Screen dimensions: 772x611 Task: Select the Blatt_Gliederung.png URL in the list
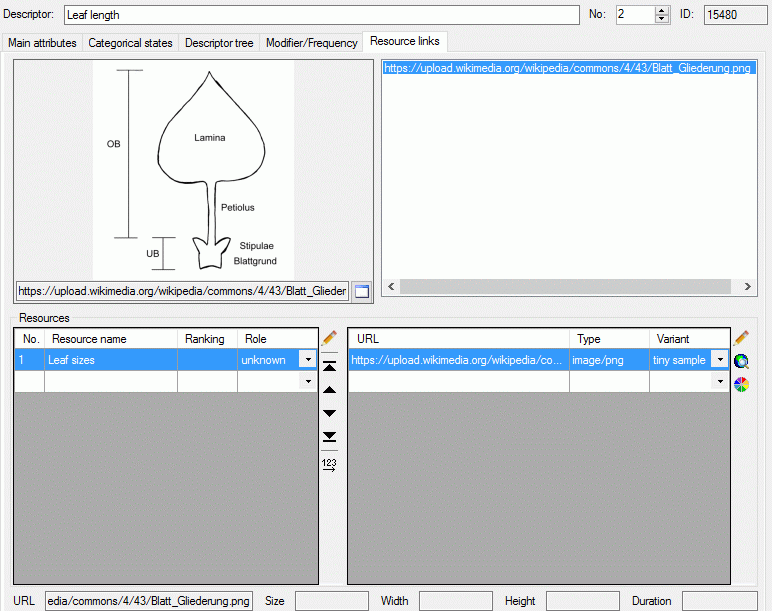pos(567,69)
